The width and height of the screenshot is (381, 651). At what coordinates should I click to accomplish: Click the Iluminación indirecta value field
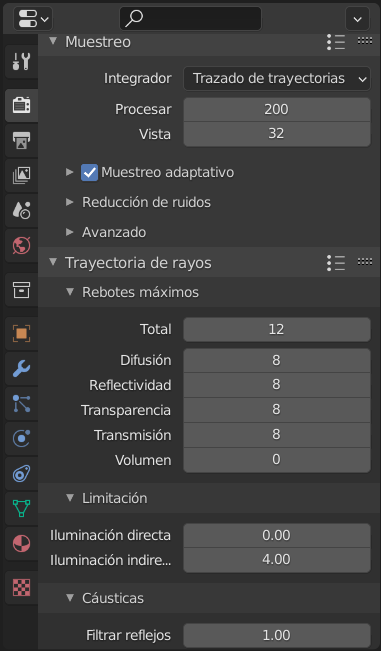pyautogui.click(x=277, y=560)
